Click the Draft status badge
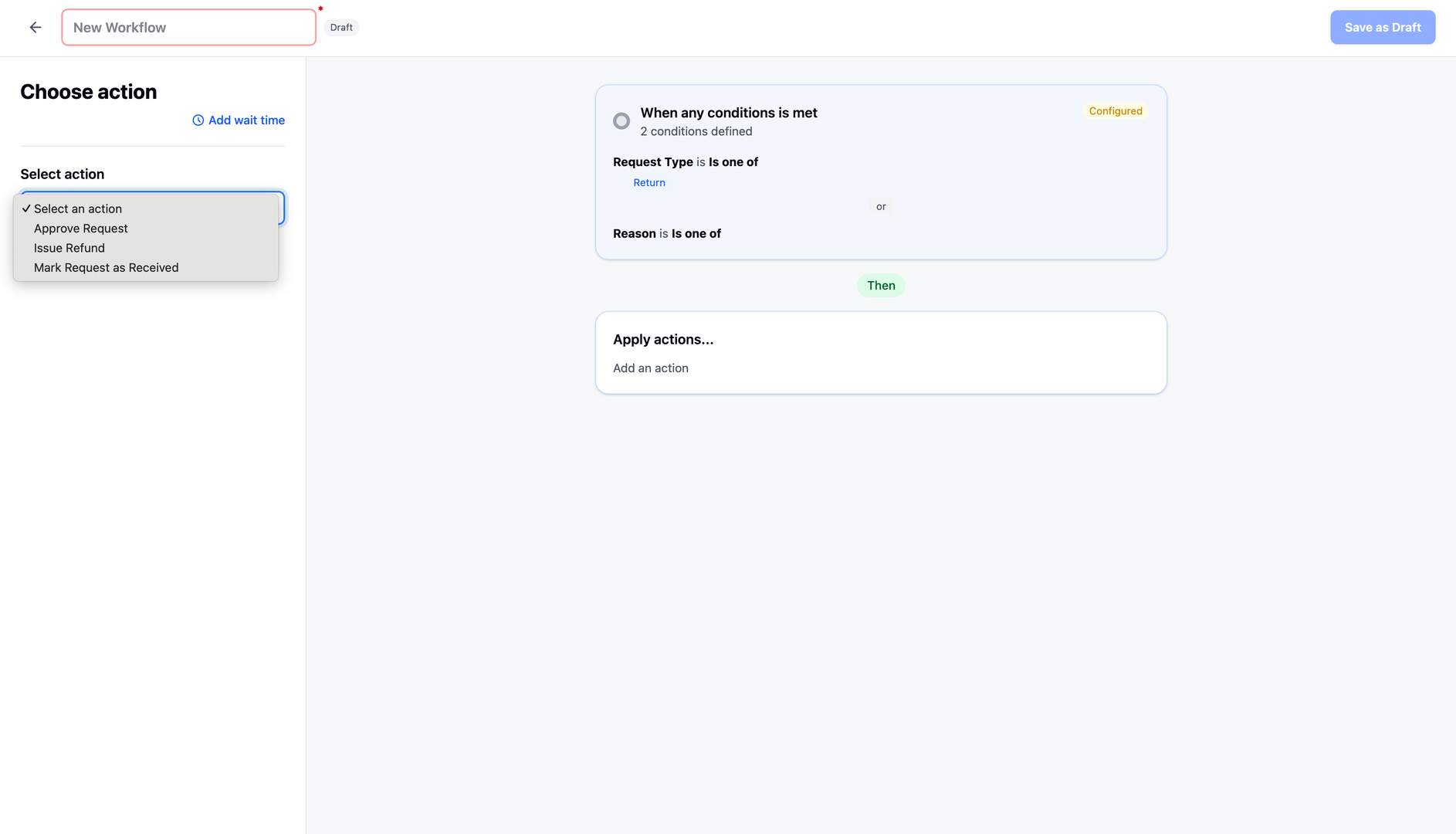 (x=341, y=28)
